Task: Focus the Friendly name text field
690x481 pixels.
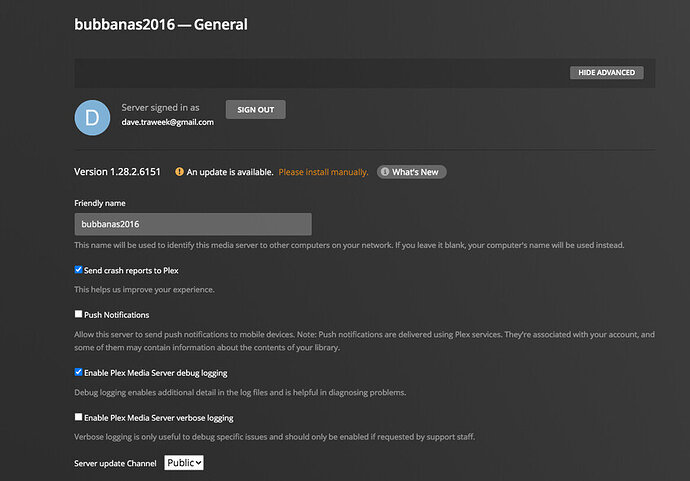Action: coord(193,224)
